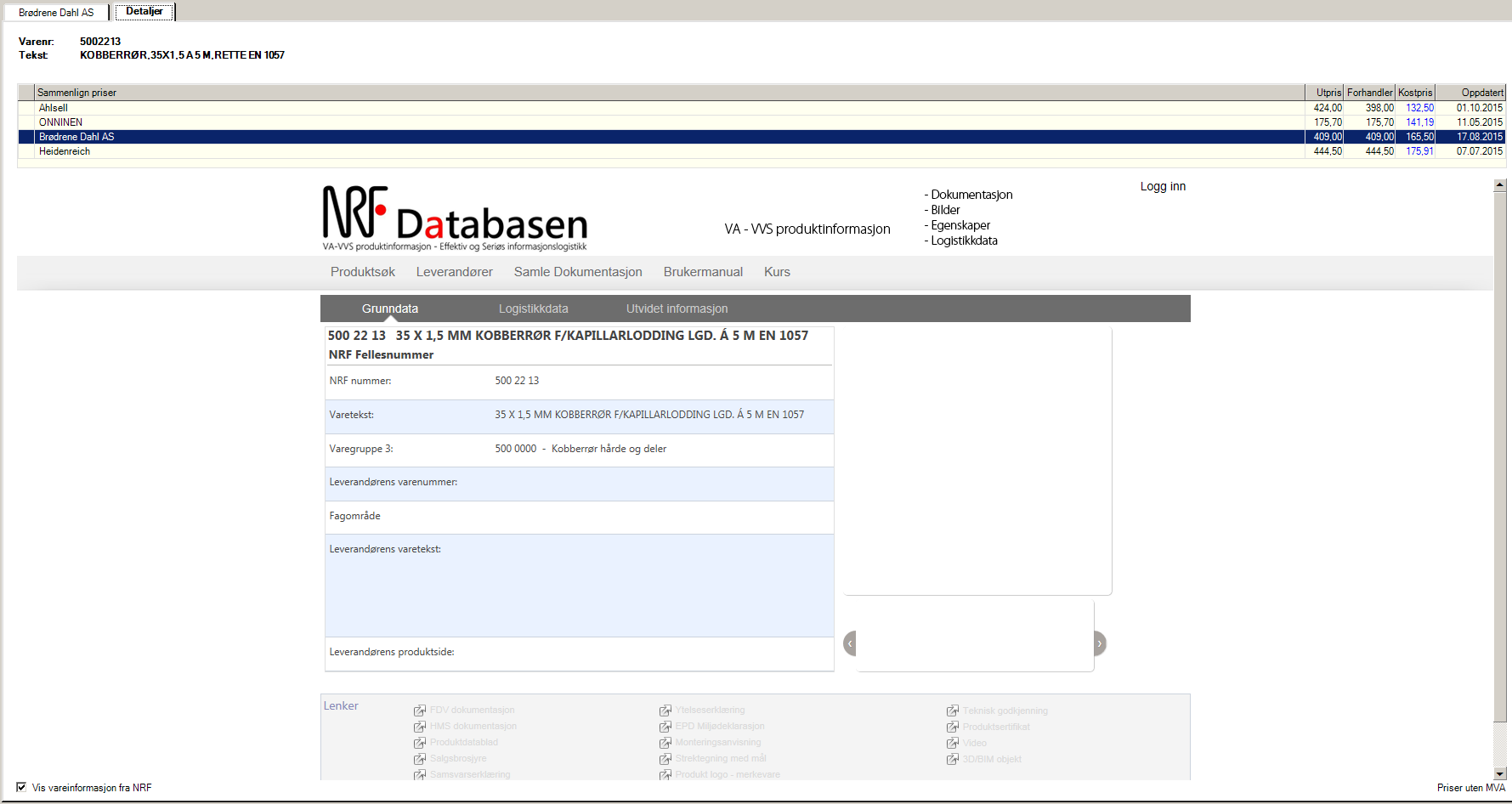The height and width of the screenshot is (804, 1512).
Task: Click Heidenreich's Kostpris value 175,91
Action: pos(1419,151)
